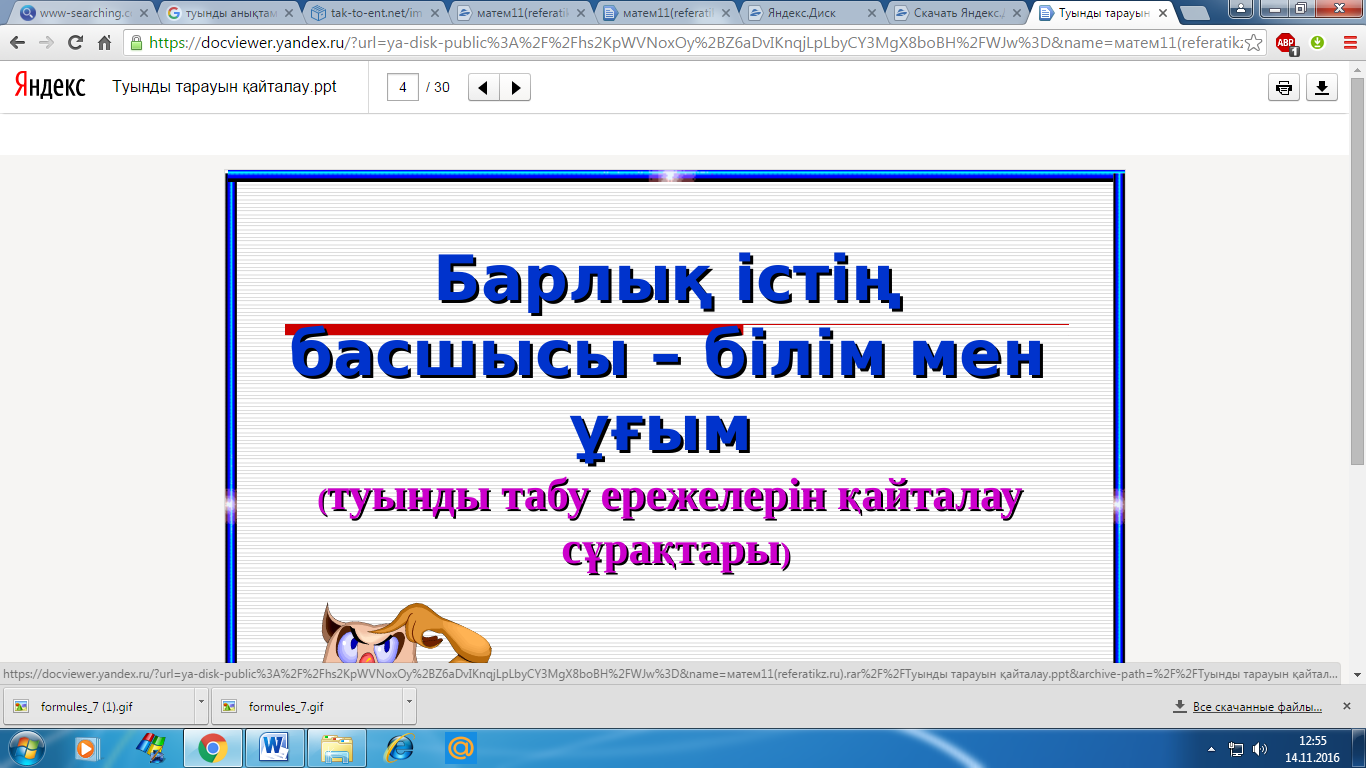The width and height of the screenshot is (1366, 768).
Task: Go to the next slide of the document
Action: pyautogui.click(x=515, y=87)
